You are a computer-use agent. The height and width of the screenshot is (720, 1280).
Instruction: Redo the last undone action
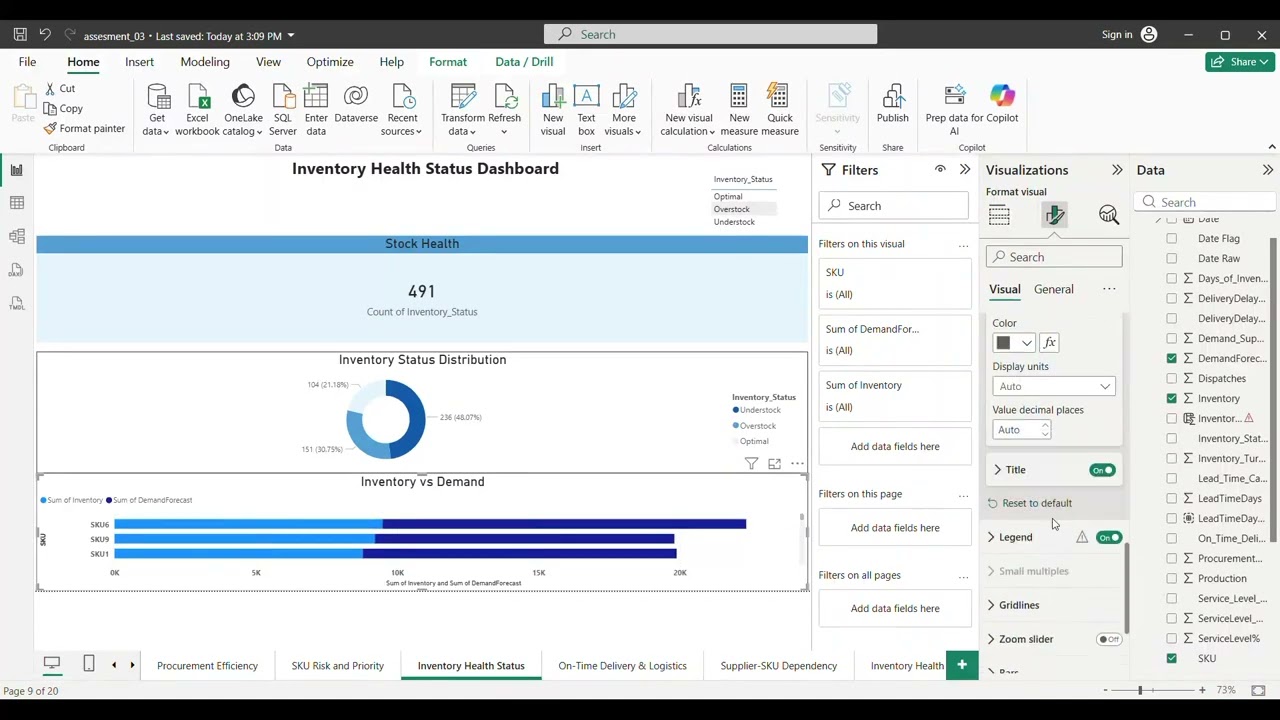[x=69, y=35]
